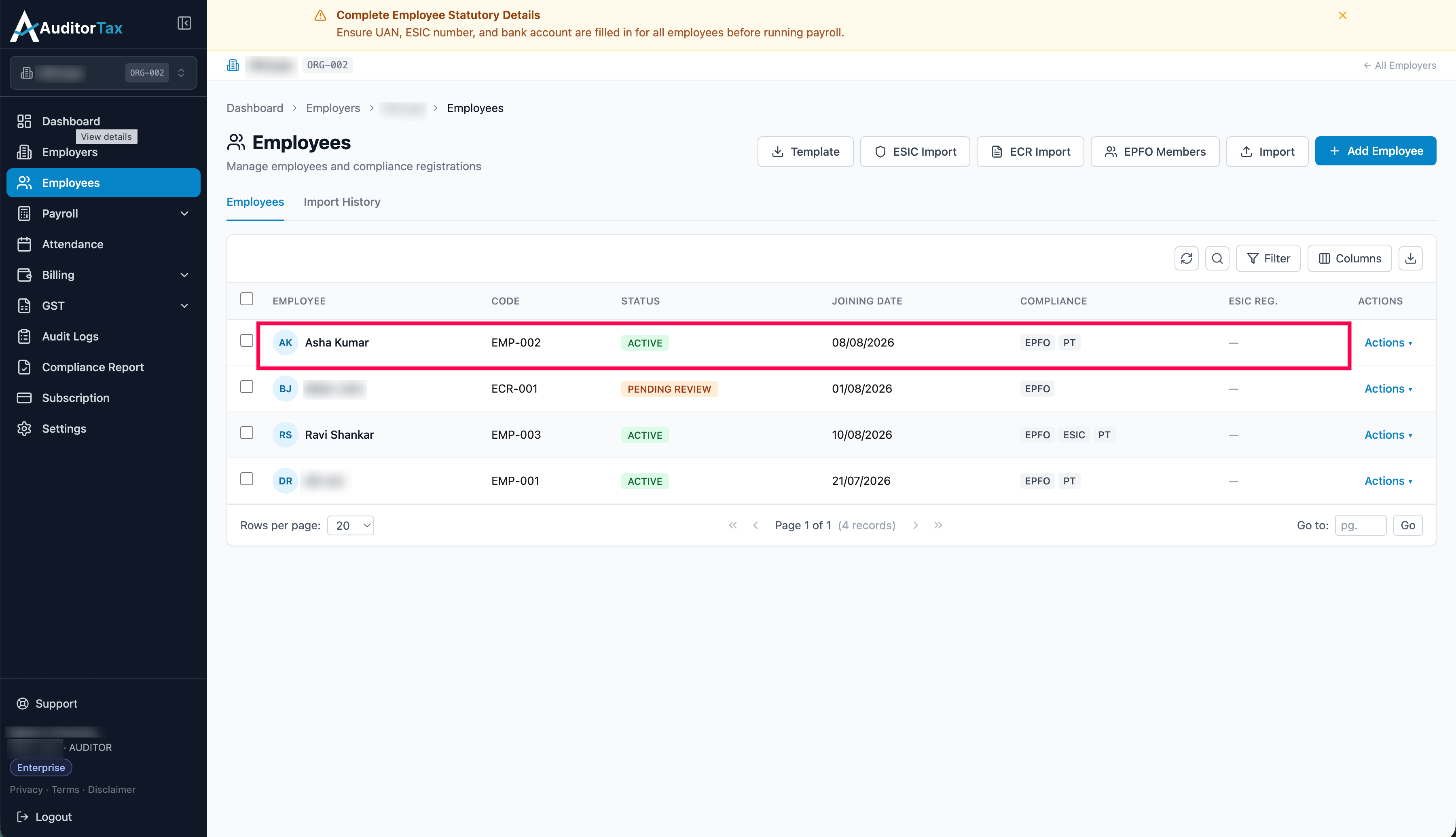This screenshot has height=837, width=1456.
Task: Click the Payroll calculator icon
Action: [24, 213]
